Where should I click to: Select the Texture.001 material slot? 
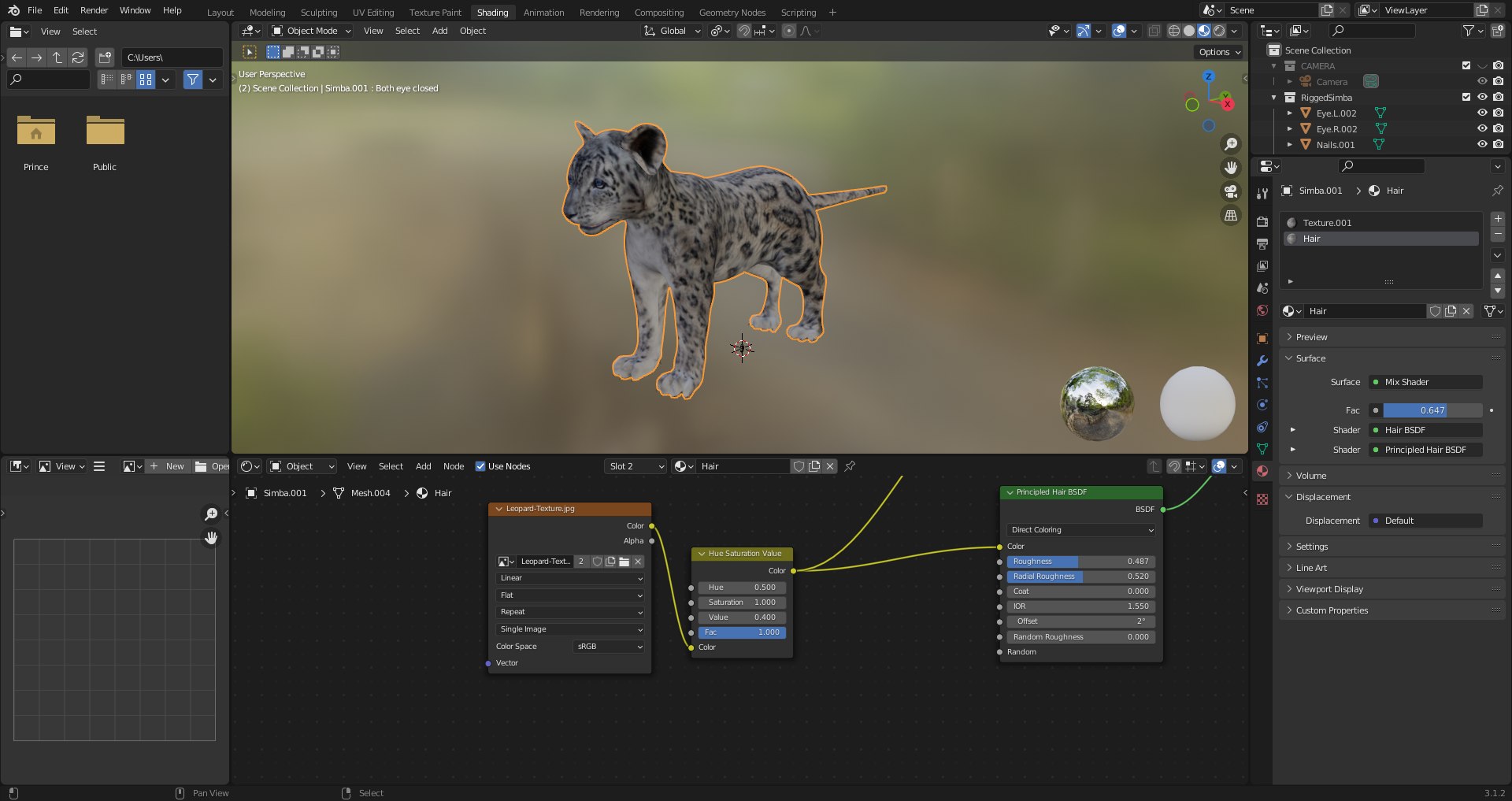[x=1382, y=223]
